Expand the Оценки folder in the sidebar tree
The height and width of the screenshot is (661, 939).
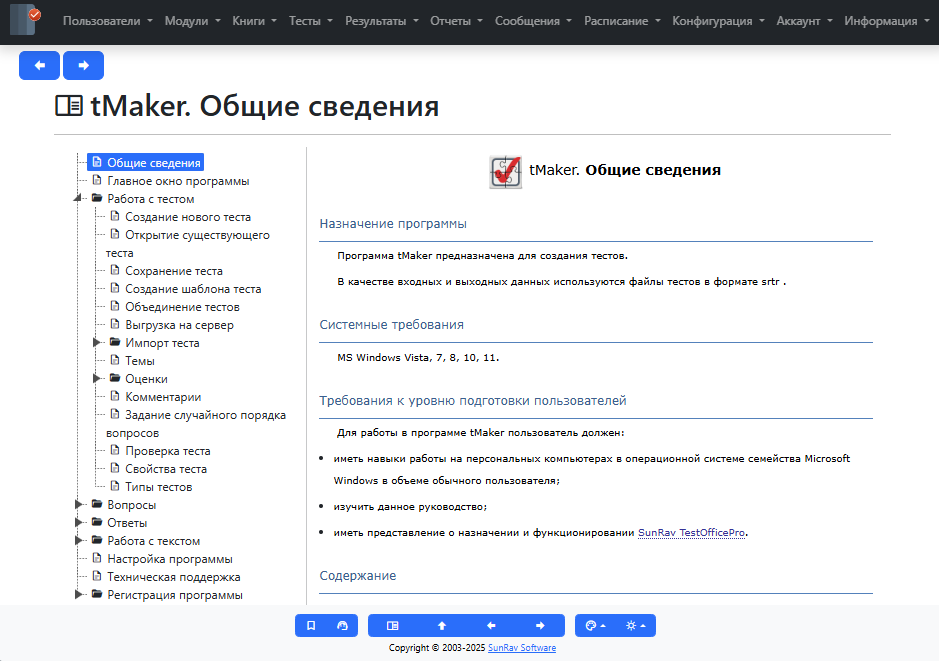[x=97, y=378]
